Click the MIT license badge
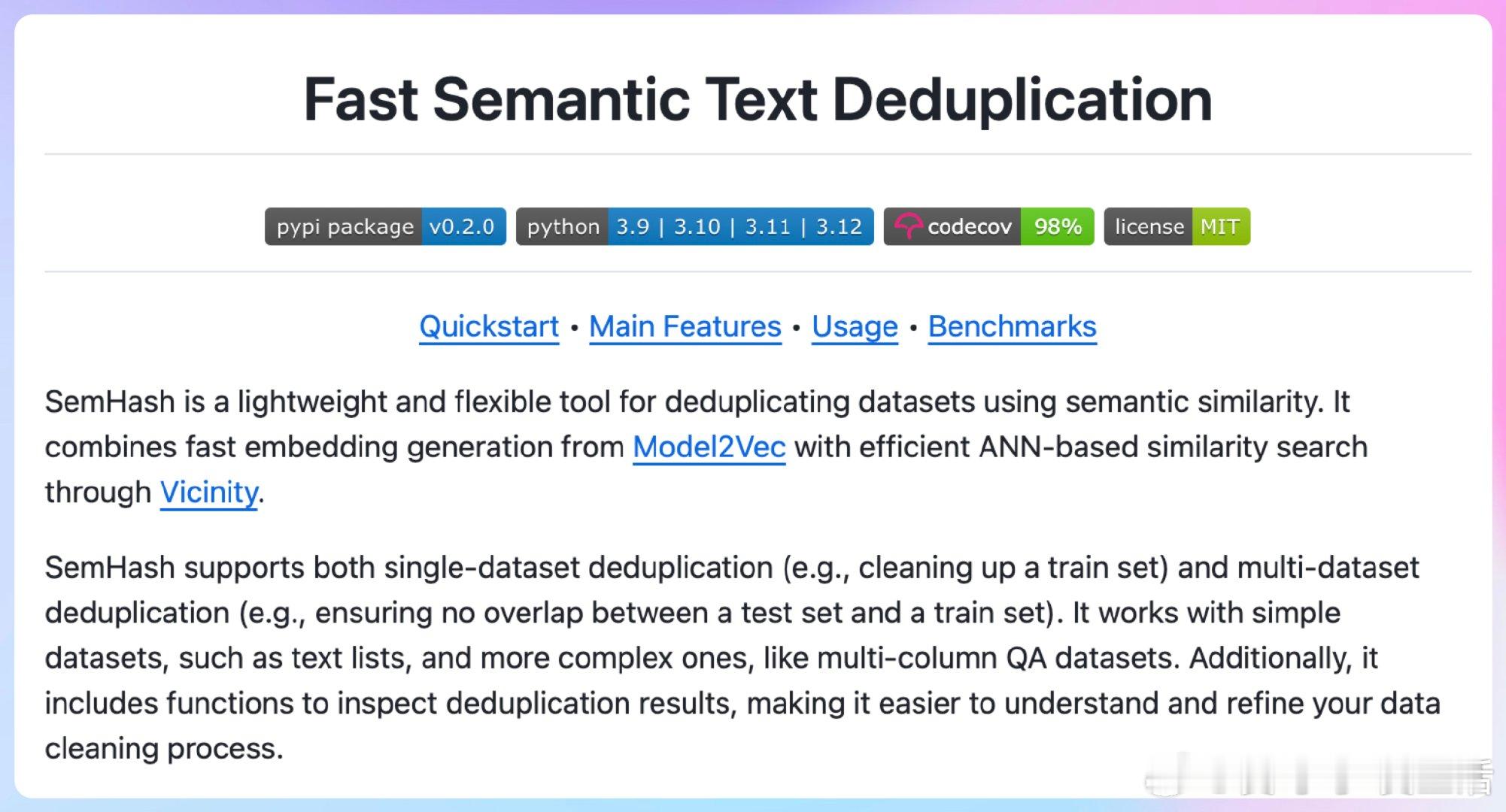The width and height of the screenshot is (1506, 812). (x=1177, y=227)
